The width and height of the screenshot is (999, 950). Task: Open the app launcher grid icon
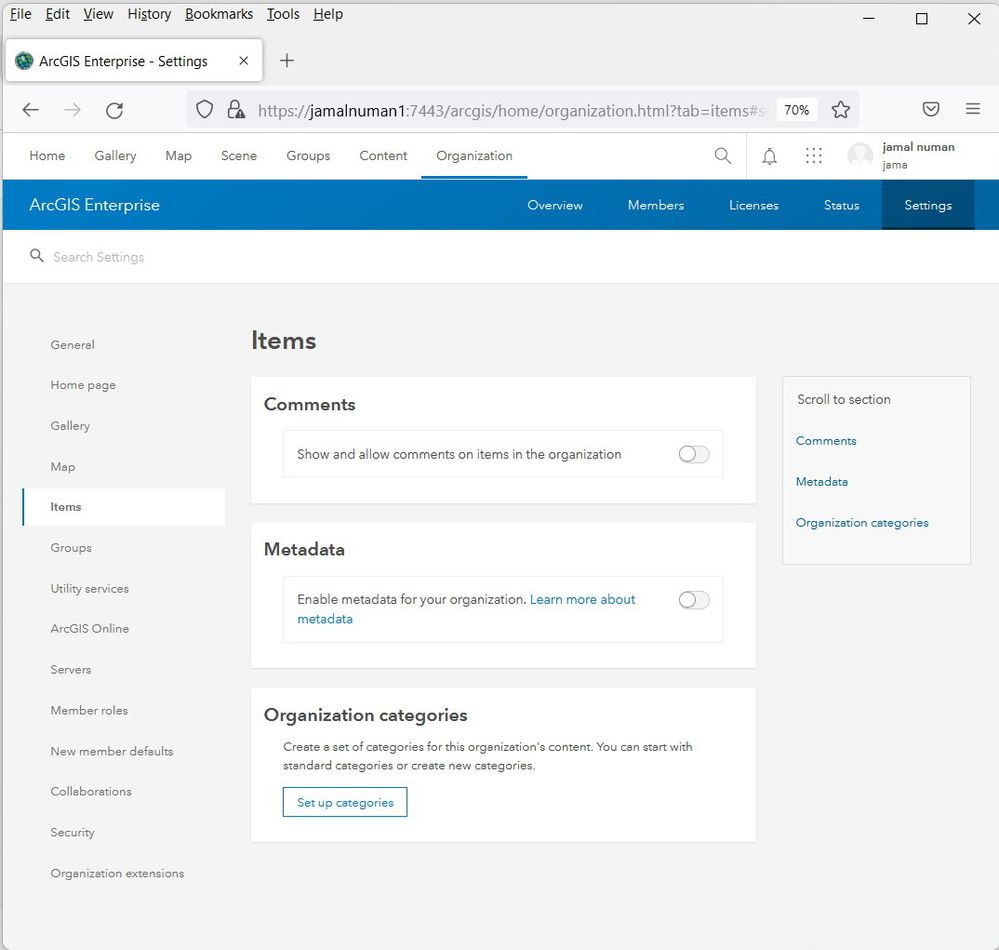pyautogui.click(x=814, y=155)
